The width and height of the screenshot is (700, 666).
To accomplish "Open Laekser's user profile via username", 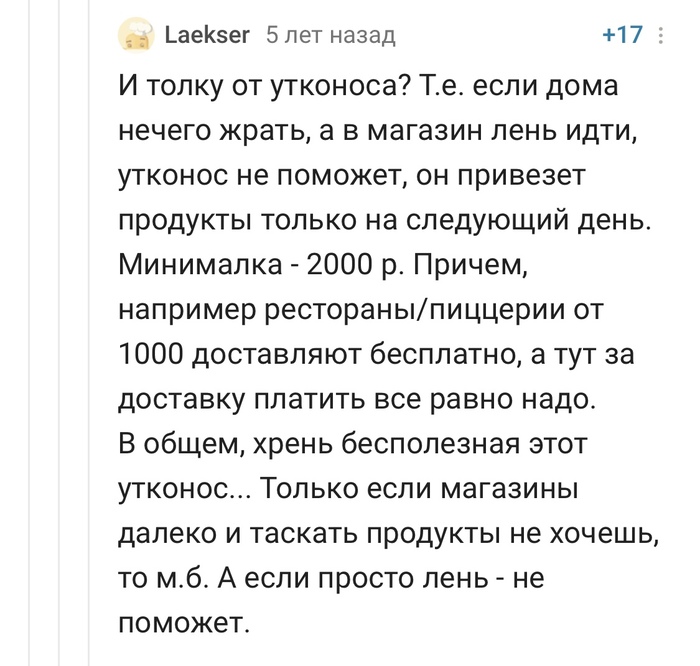I will (207, 36).
